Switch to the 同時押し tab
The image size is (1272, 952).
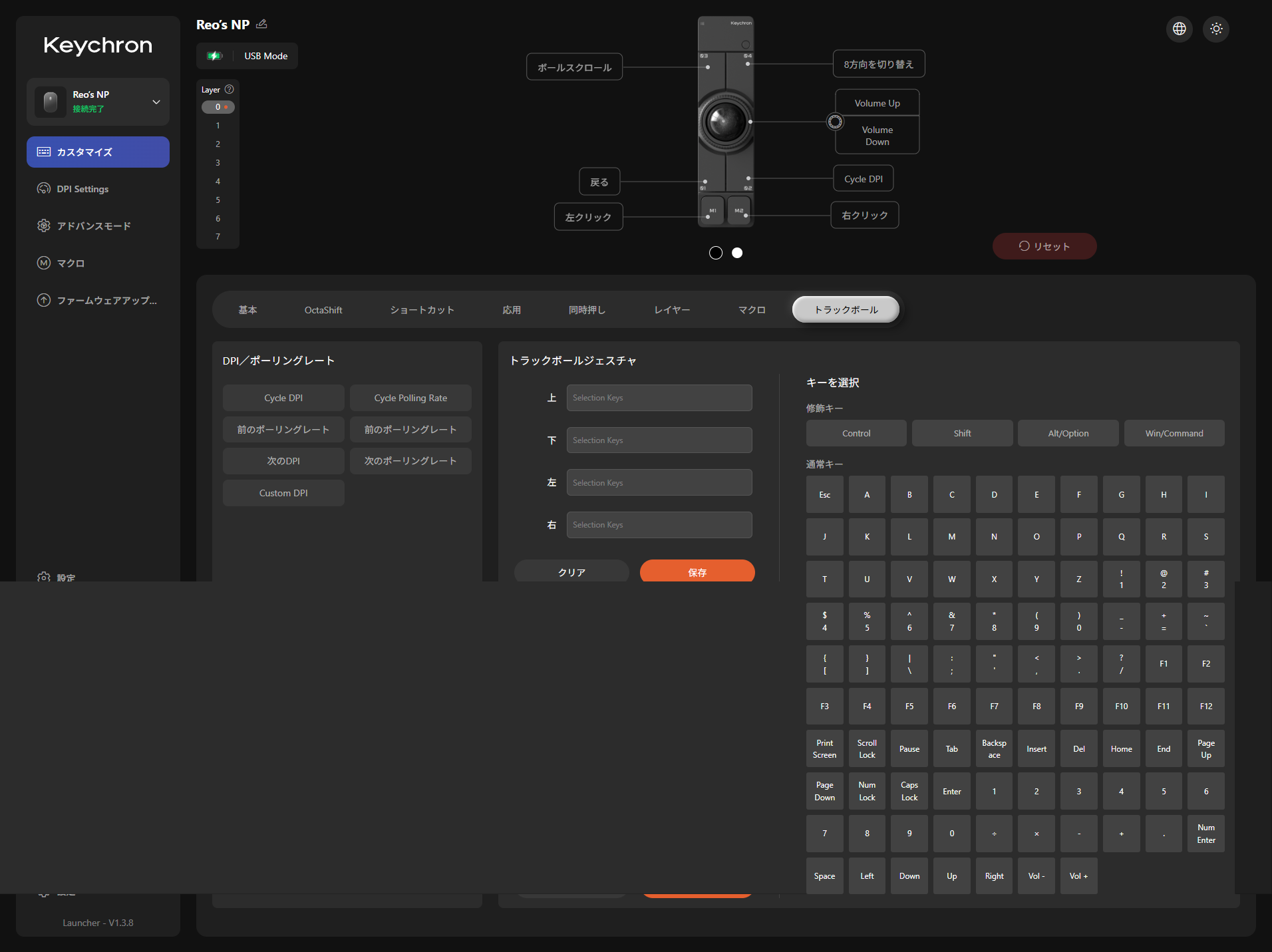587,310
